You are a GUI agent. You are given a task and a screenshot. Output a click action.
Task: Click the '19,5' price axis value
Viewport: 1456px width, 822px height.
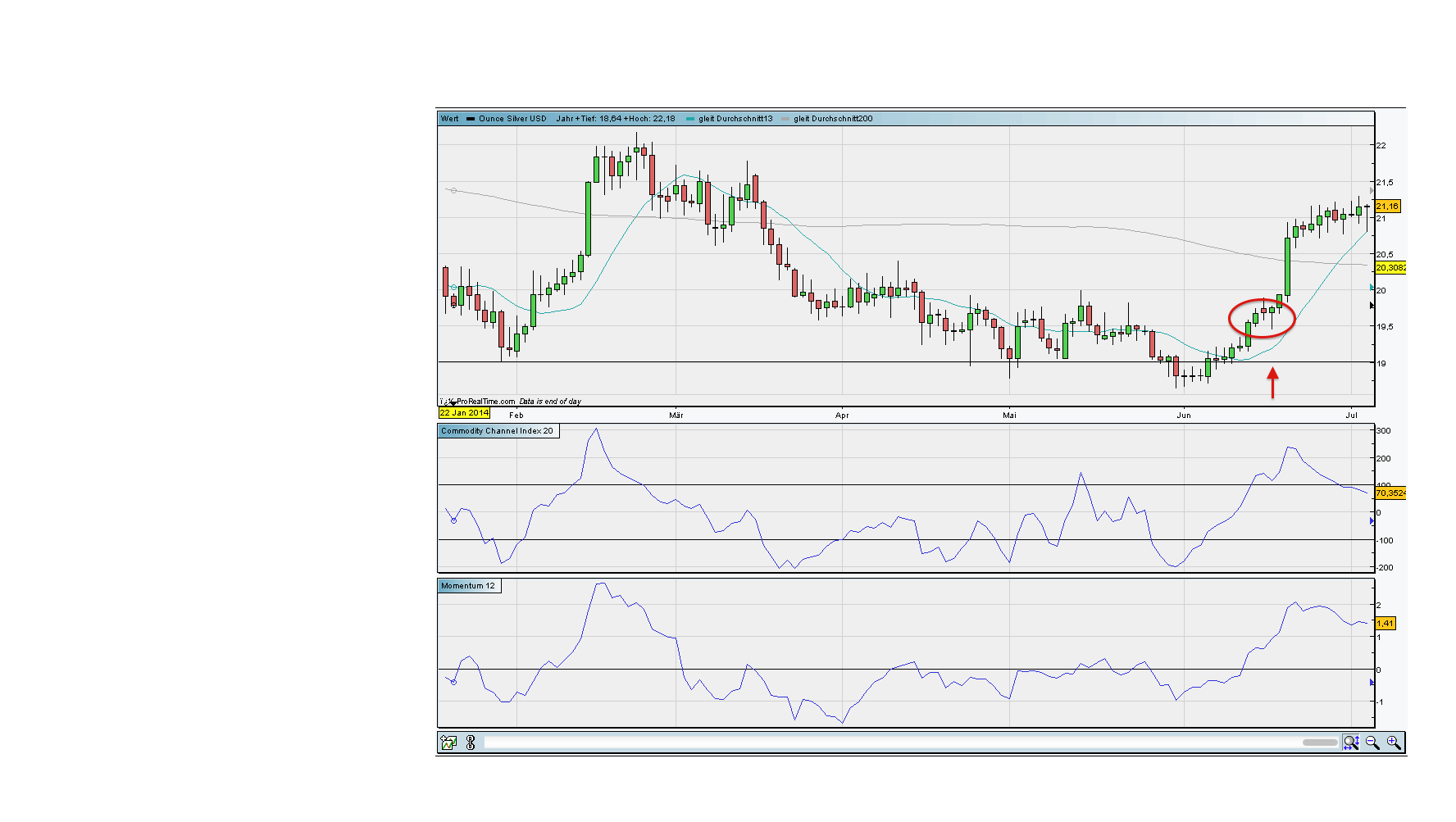[1385, 327]
